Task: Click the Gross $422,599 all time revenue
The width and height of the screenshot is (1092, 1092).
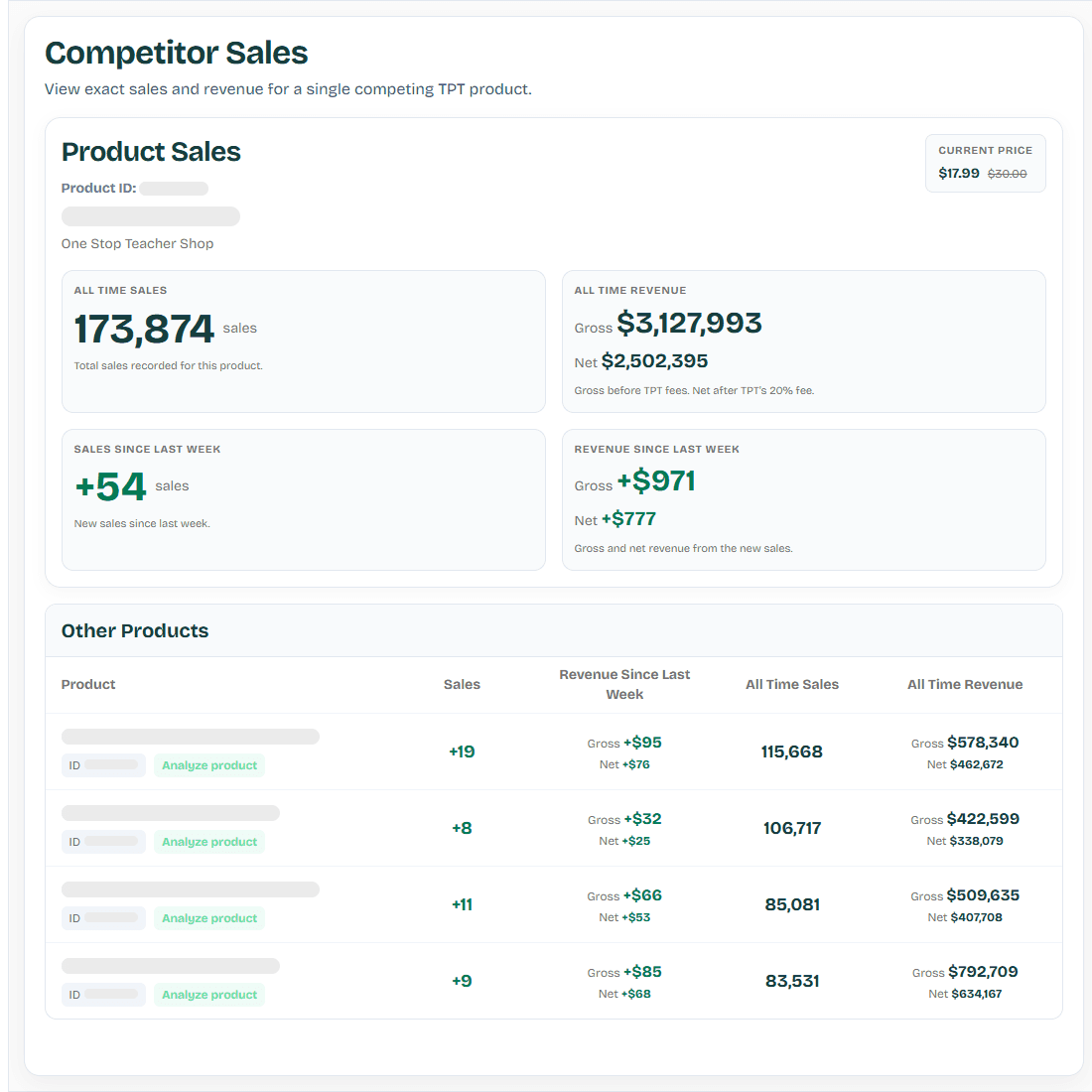Action: click(965, 819)
